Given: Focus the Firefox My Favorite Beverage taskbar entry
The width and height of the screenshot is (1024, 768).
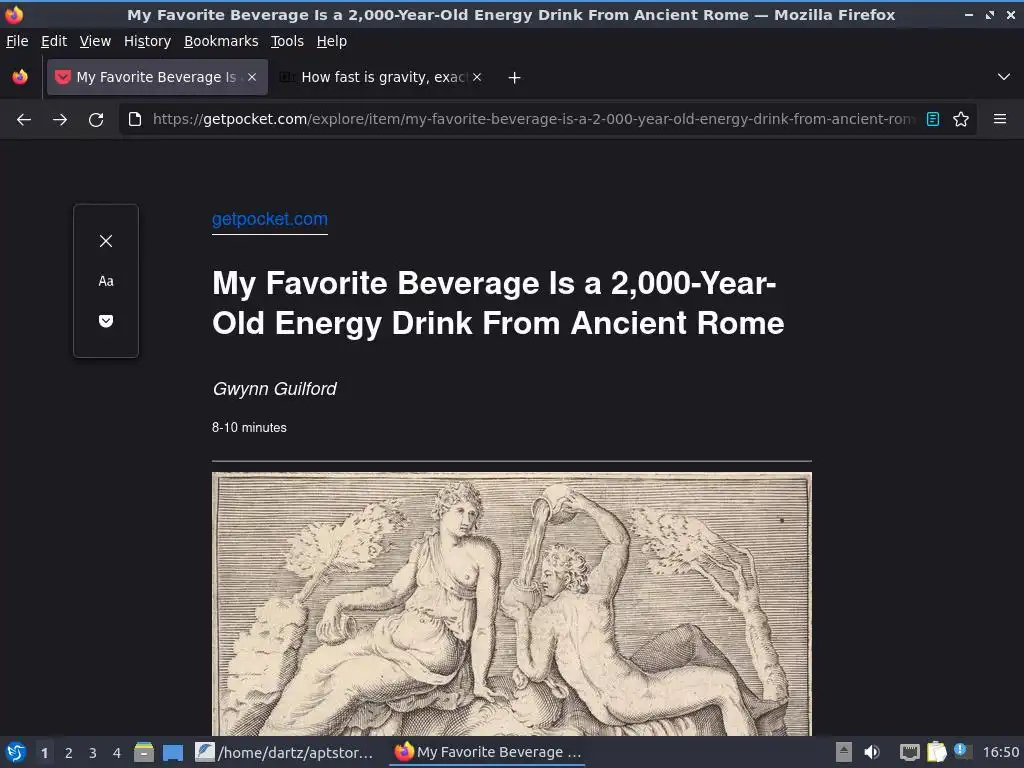Looking at the screenshot, I should tap(488, 752).
